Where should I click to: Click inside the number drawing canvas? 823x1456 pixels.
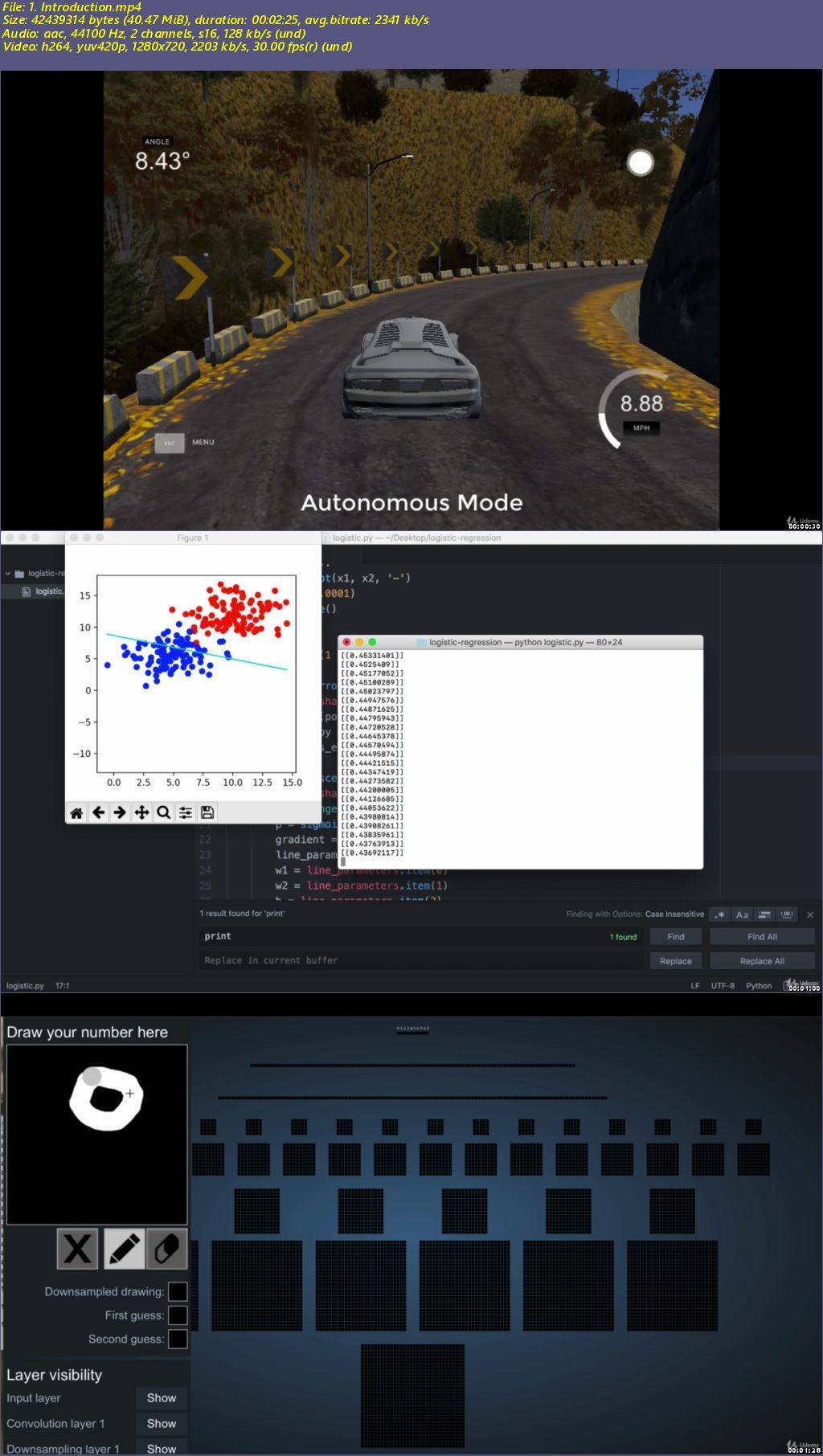coord(96,1135)
